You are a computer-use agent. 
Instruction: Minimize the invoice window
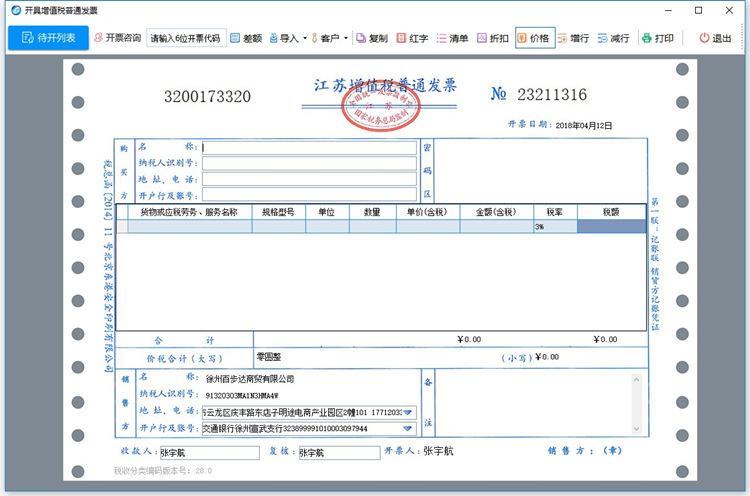click(x=668, y=10)
